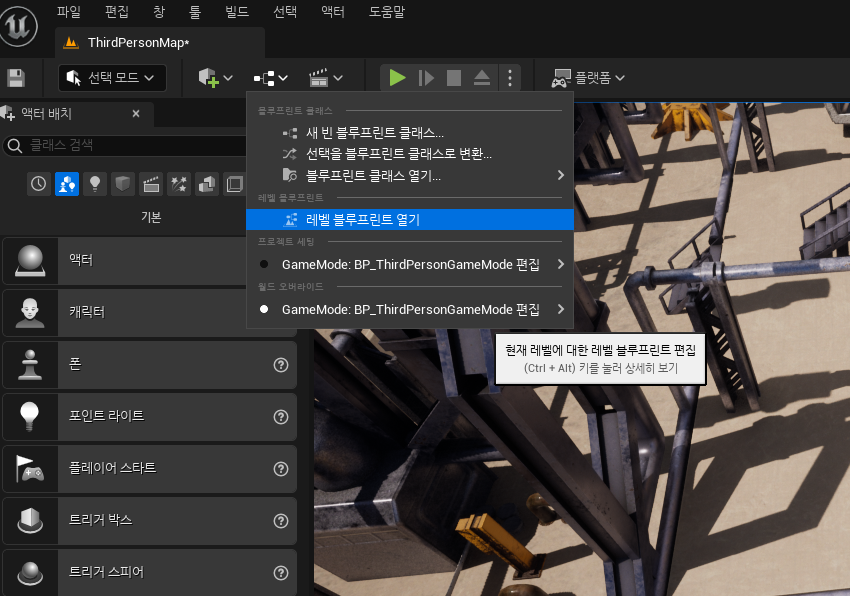Click the 플레이어 스타트 flag thumbnail
The width and height of the screenshot is (850, 596).
[30, 469]
